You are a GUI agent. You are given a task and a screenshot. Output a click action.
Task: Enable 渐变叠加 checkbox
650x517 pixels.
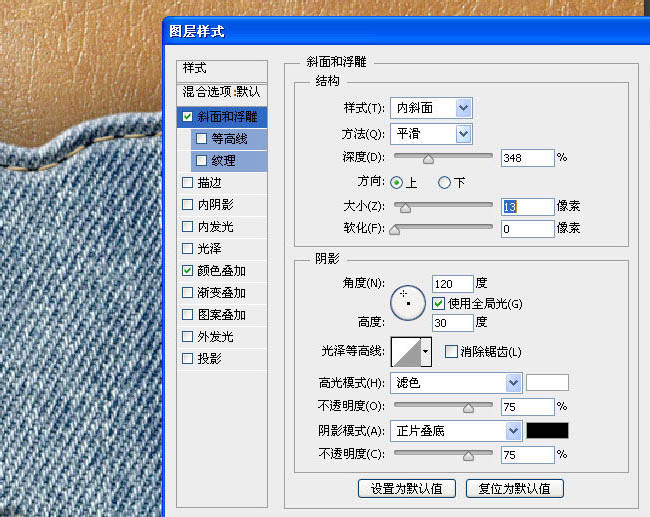[187, 293]
